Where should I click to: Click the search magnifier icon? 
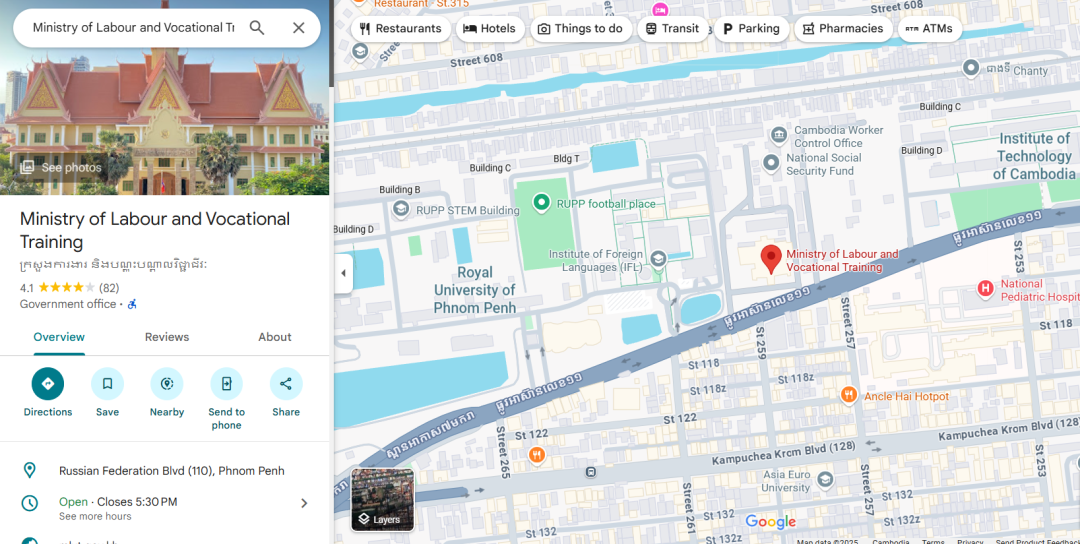point(257,28)
